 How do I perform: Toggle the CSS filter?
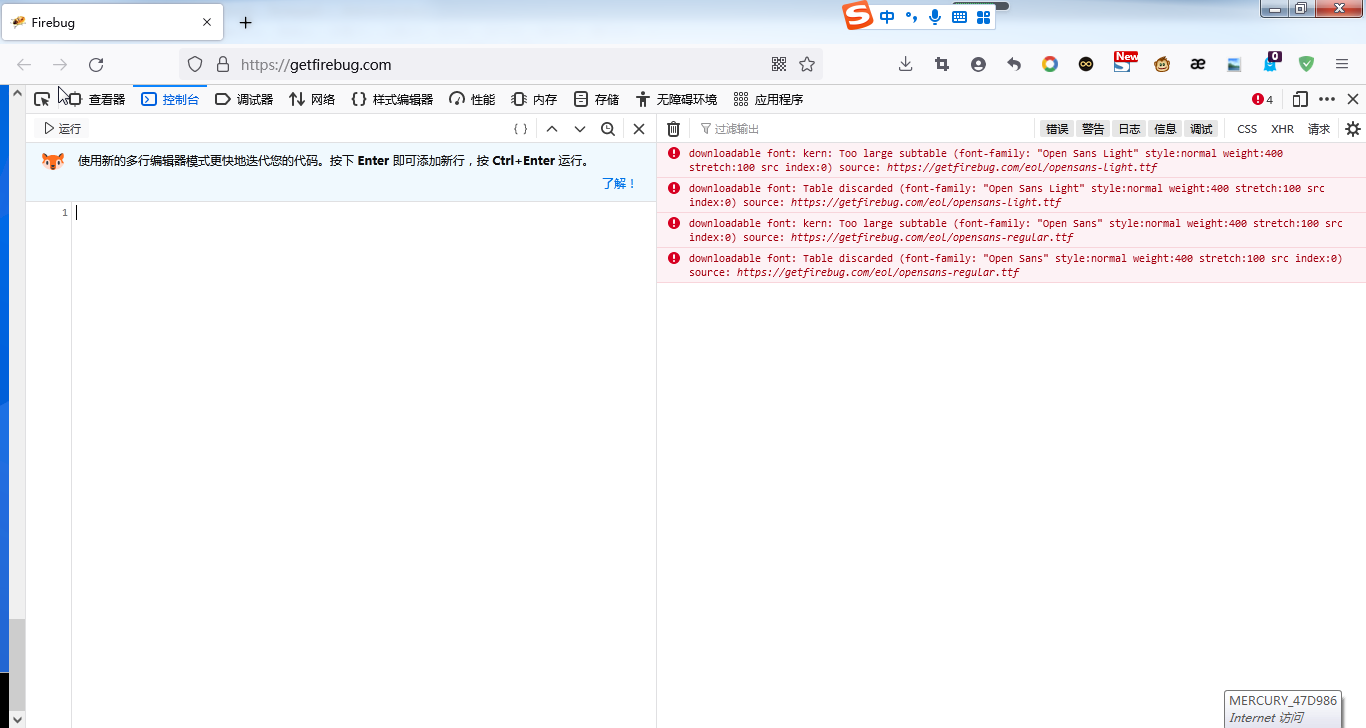[x=1247, y=129]
